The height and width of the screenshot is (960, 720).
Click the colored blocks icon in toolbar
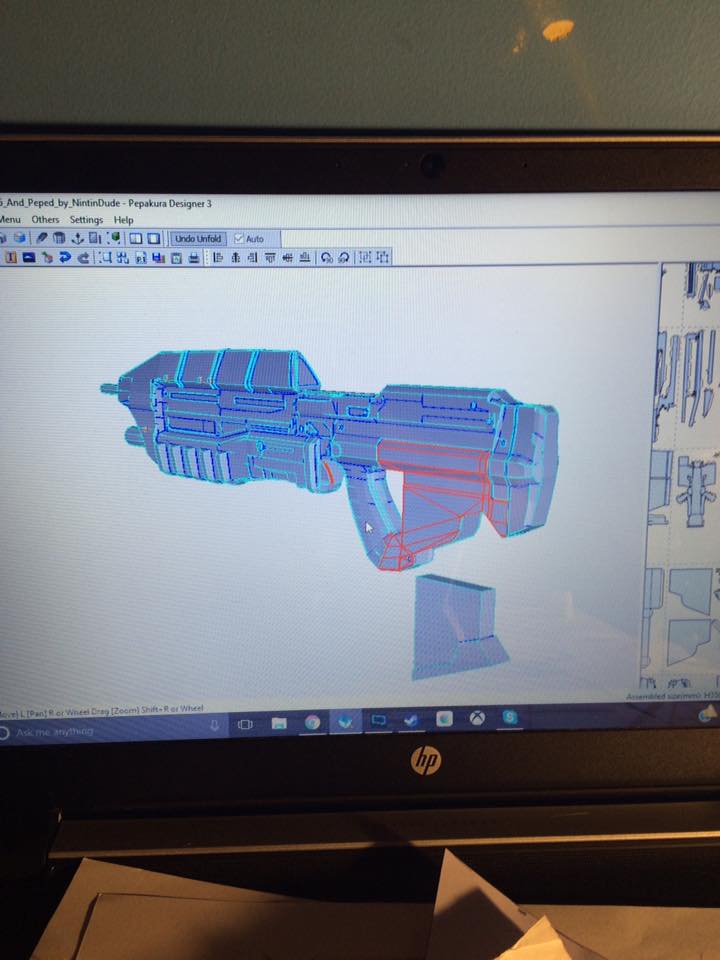pos(159,258)
